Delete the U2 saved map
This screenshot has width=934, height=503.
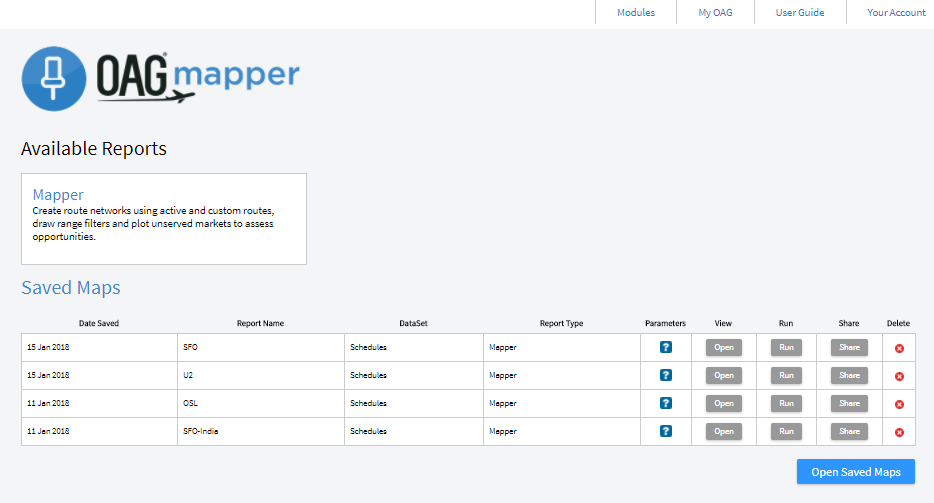899,376
